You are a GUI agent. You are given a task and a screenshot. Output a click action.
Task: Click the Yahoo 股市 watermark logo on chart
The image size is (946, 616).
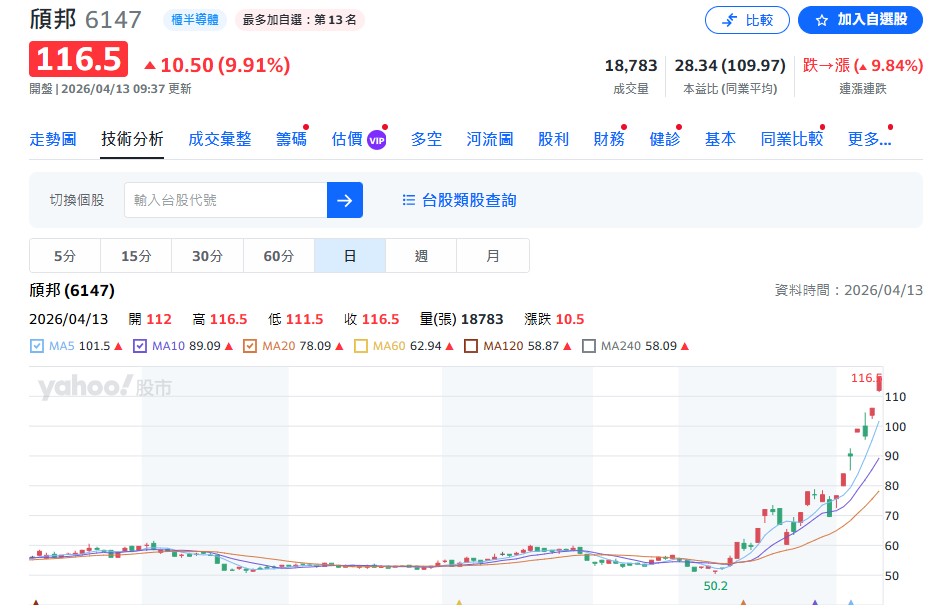(x=104, y=387)
